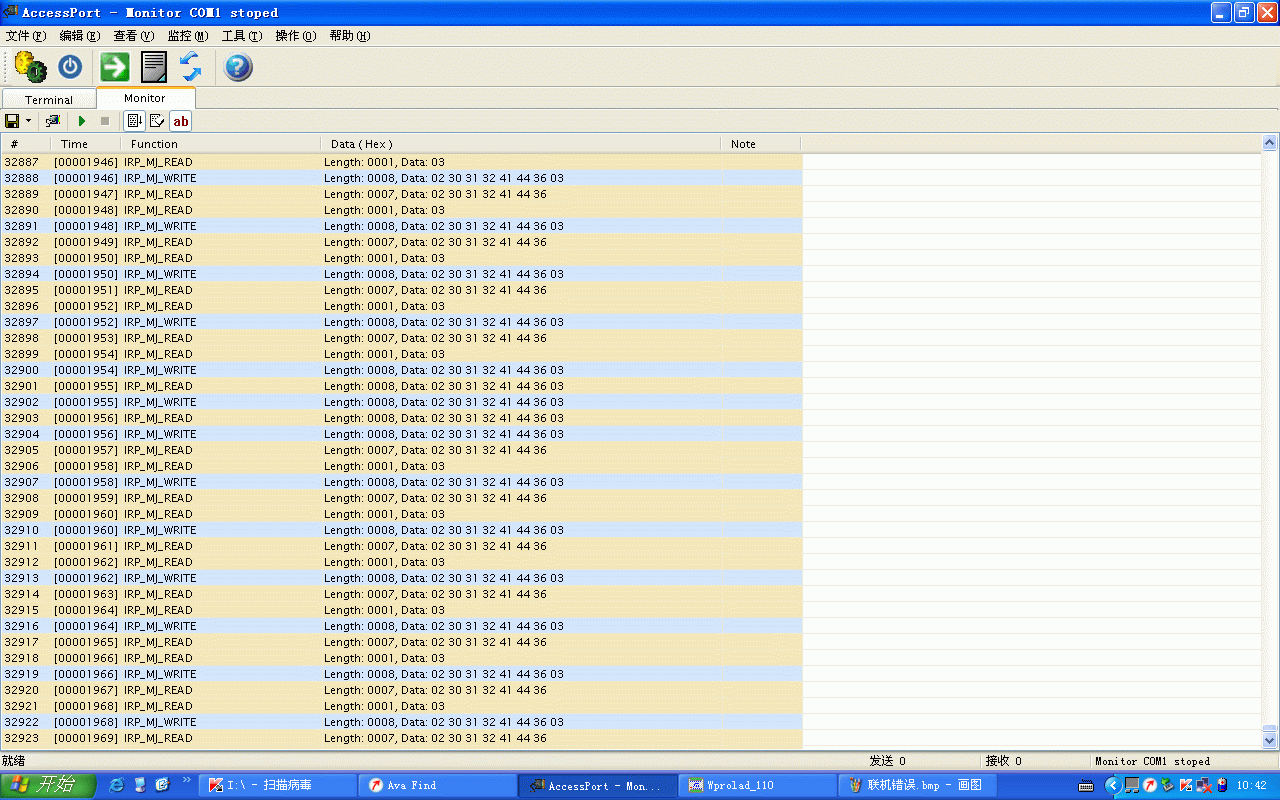Expand hidden system tray icons
The height and width of the screenshot is (800, 1280).
tap(1111, 785)
